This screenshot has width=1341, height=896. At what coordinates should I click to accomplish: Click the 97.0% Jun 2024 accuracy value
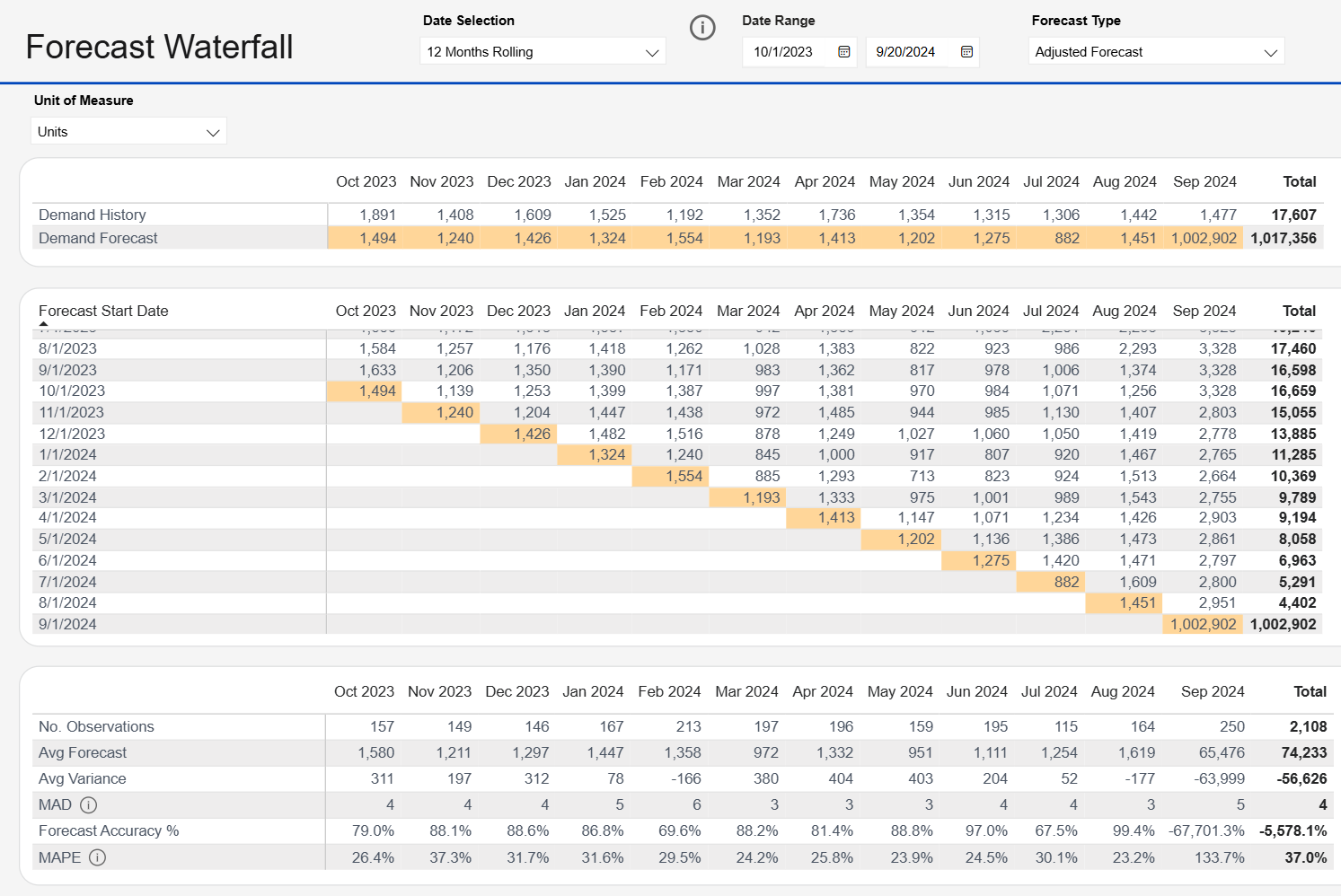click(986, 830)
